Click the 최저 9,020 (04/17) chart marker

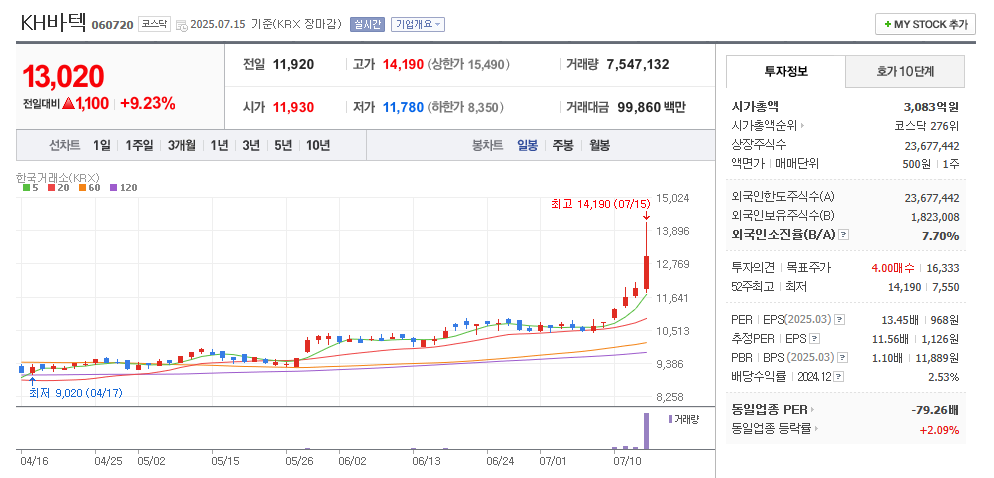pyautogui.click(x=75, y=393)
